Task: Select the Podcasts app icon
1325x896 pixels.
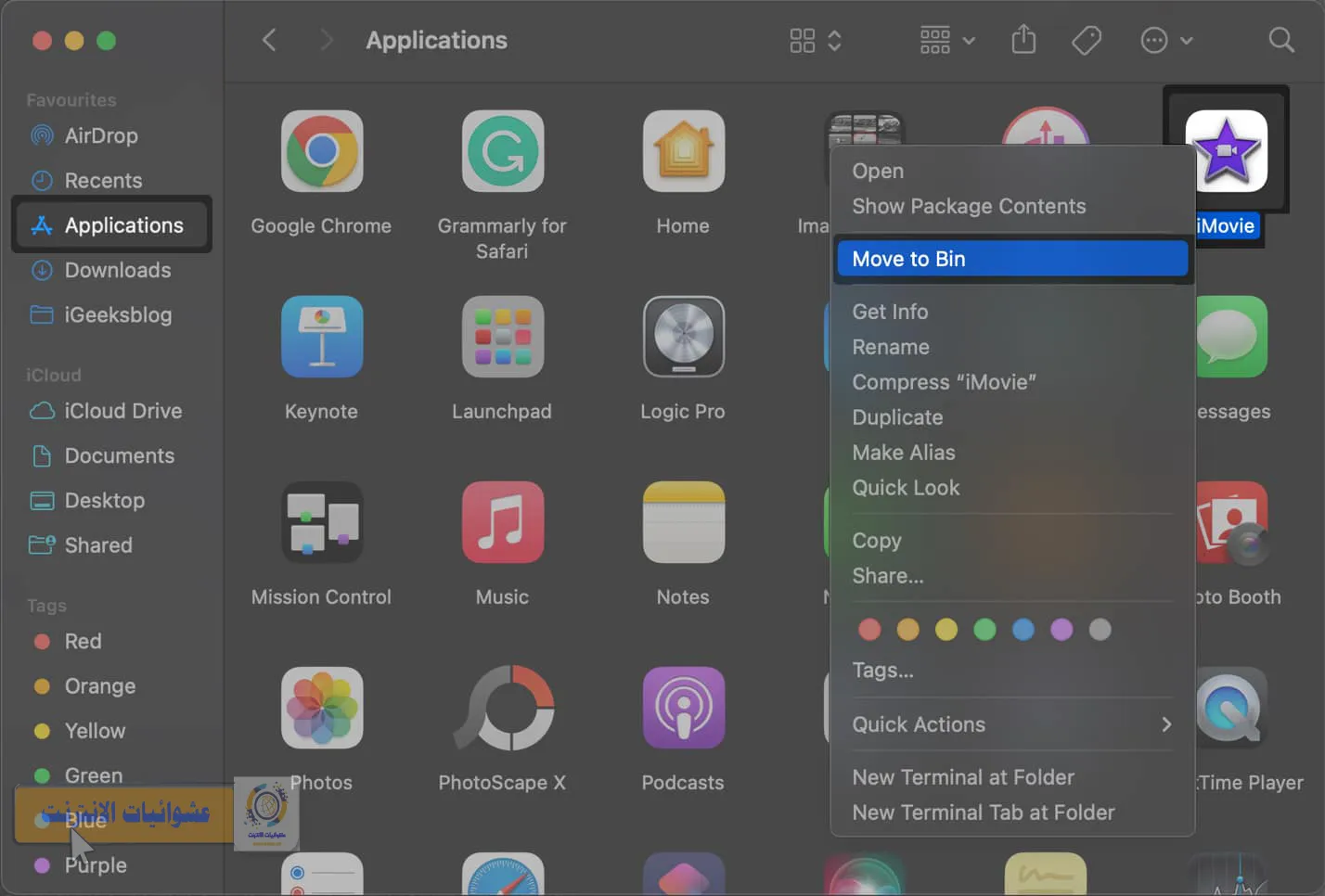Action: coord(683,707)
